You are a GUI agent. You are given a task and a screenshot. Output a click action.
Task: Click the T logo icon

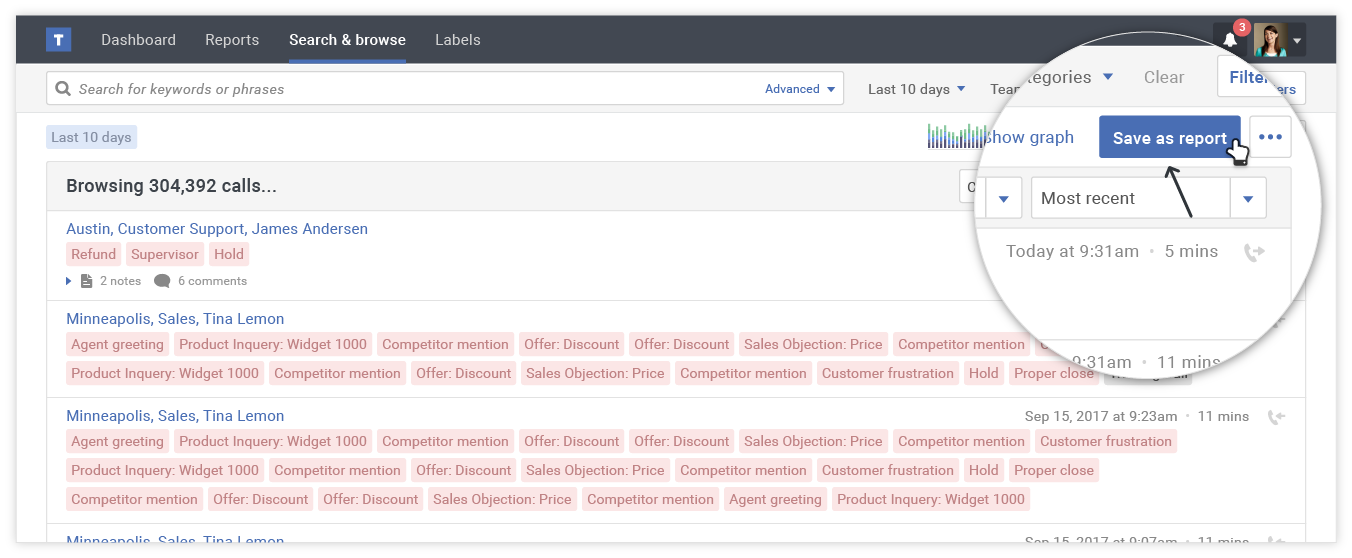tap(58, 40)
